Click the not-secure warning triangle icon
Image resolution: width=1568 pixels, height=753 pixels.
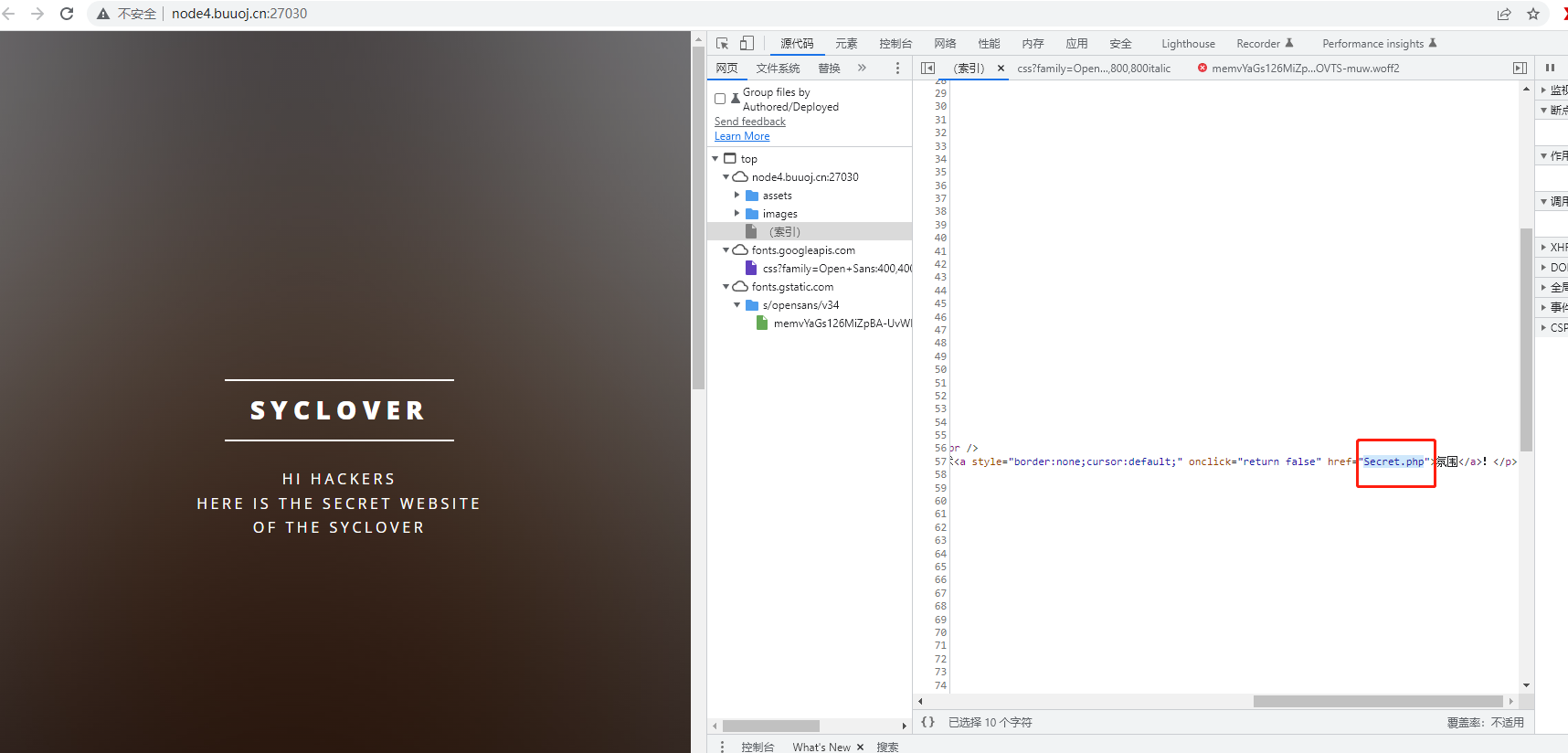(103, 14)
